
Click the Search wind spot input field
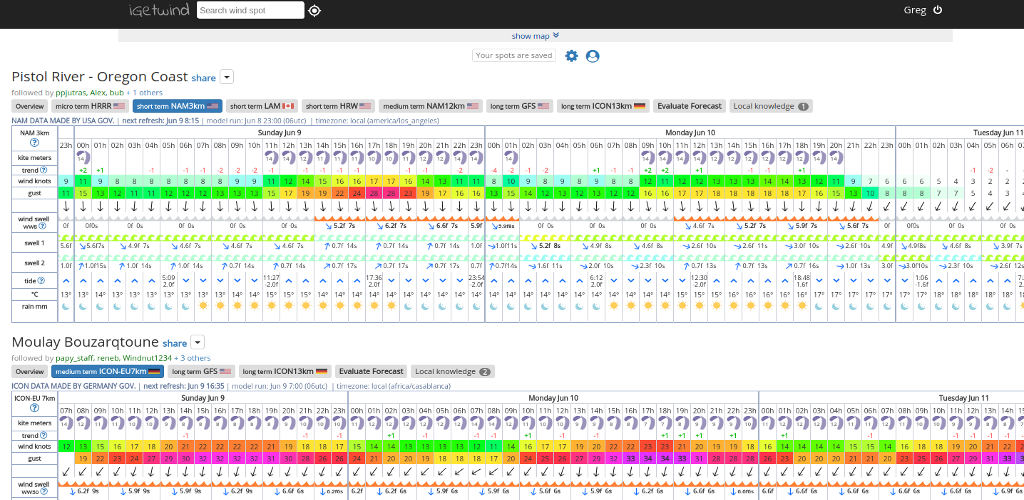click(250, 10)
